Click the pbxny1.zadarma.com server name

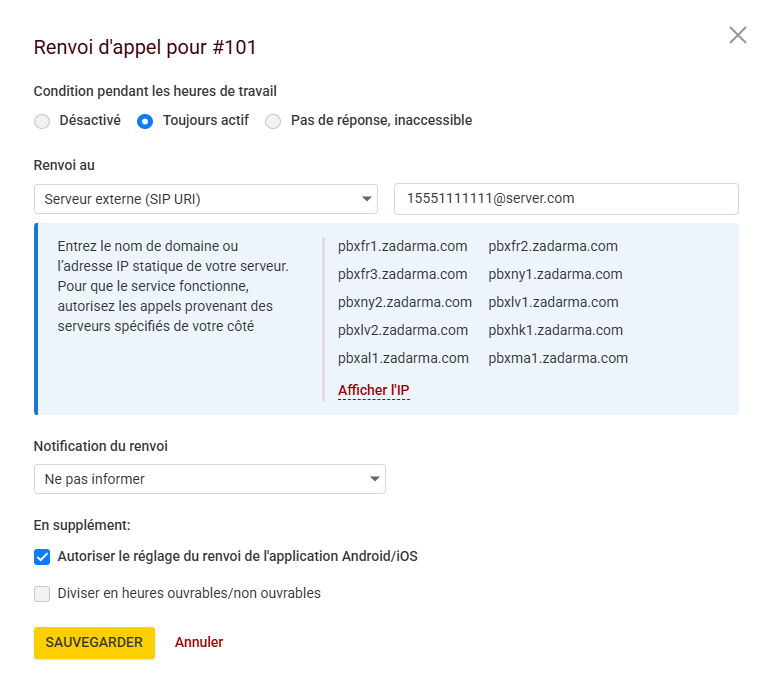pyautogui.click(x=555, y=274)
